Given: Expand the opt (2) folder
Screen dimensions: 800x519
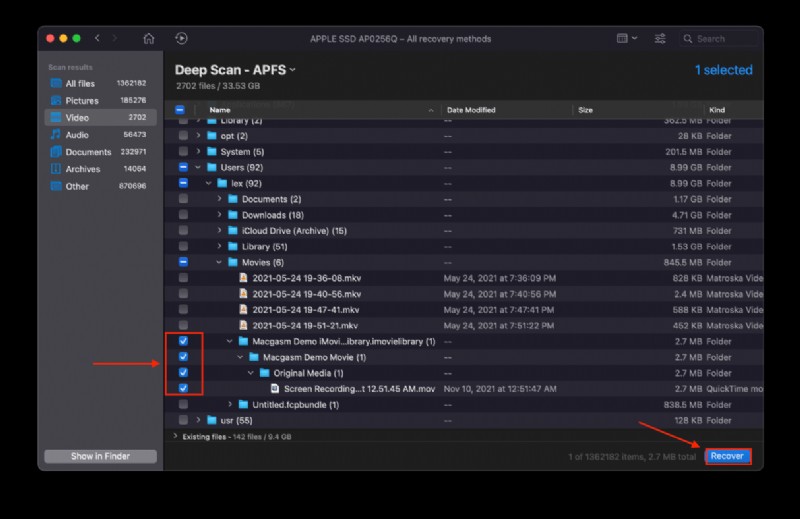Looking at the screenshot, I should coord(198,136).
